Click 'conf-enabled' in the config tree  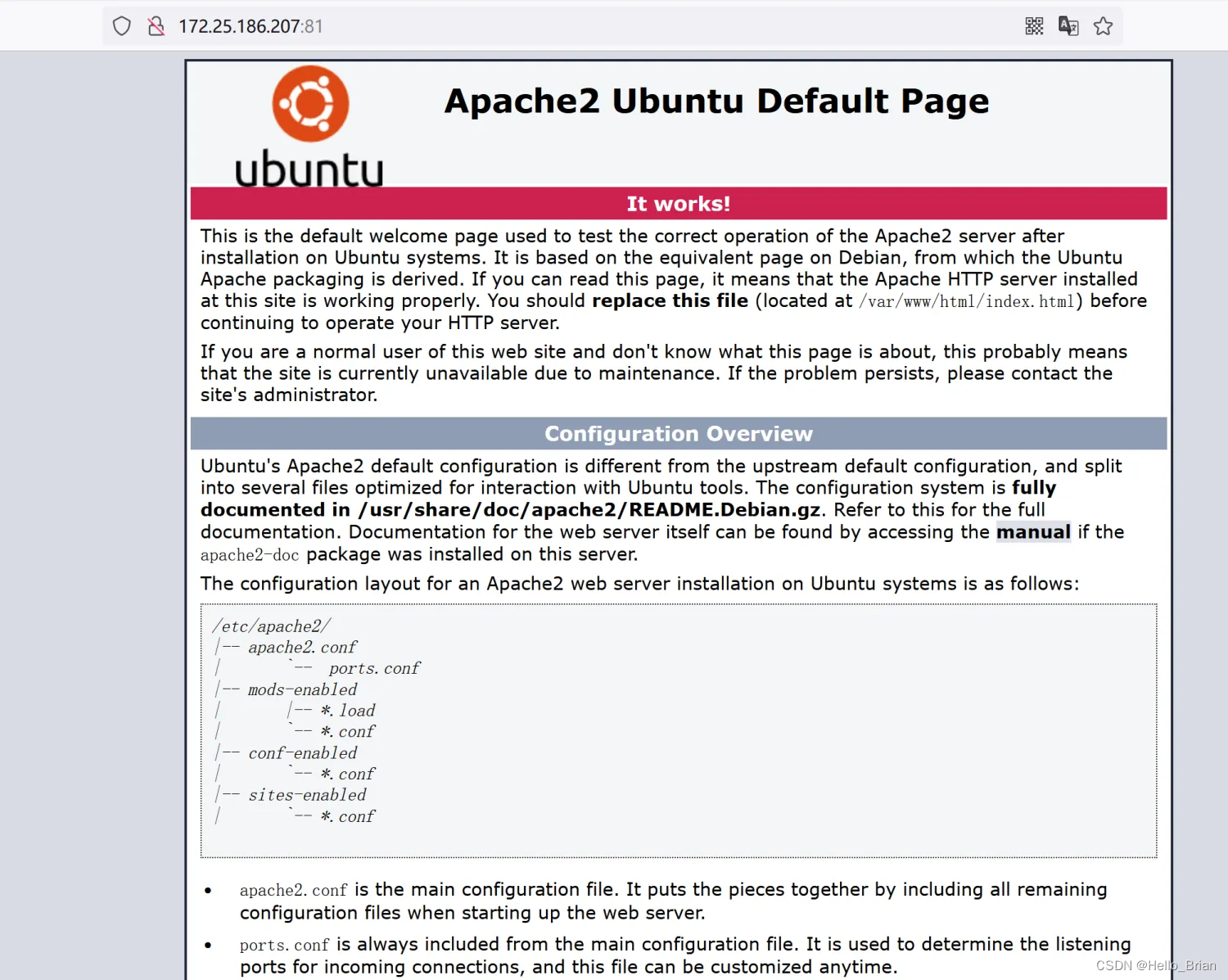point(303,753)
